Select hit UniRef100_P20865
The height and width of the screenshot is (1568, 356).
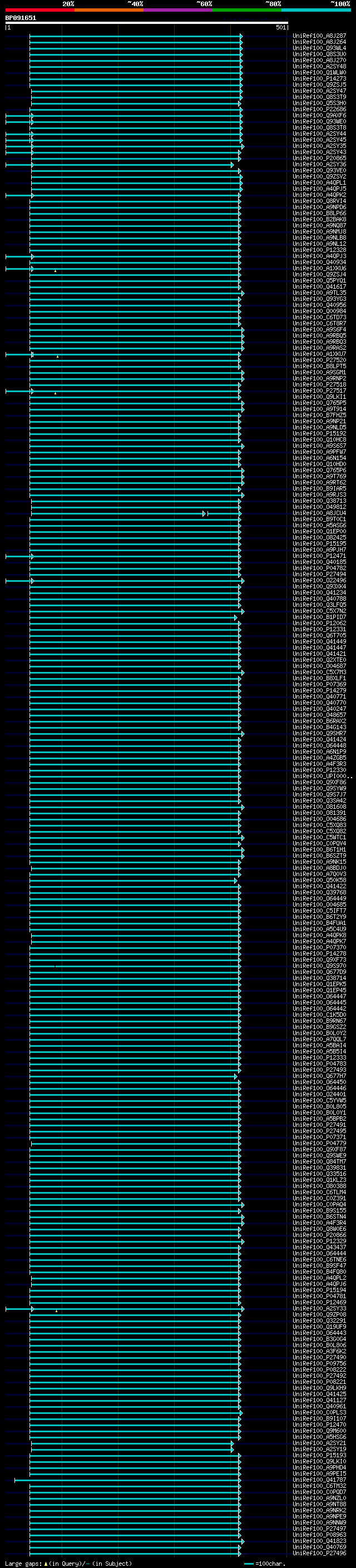[x=319, y=159]
